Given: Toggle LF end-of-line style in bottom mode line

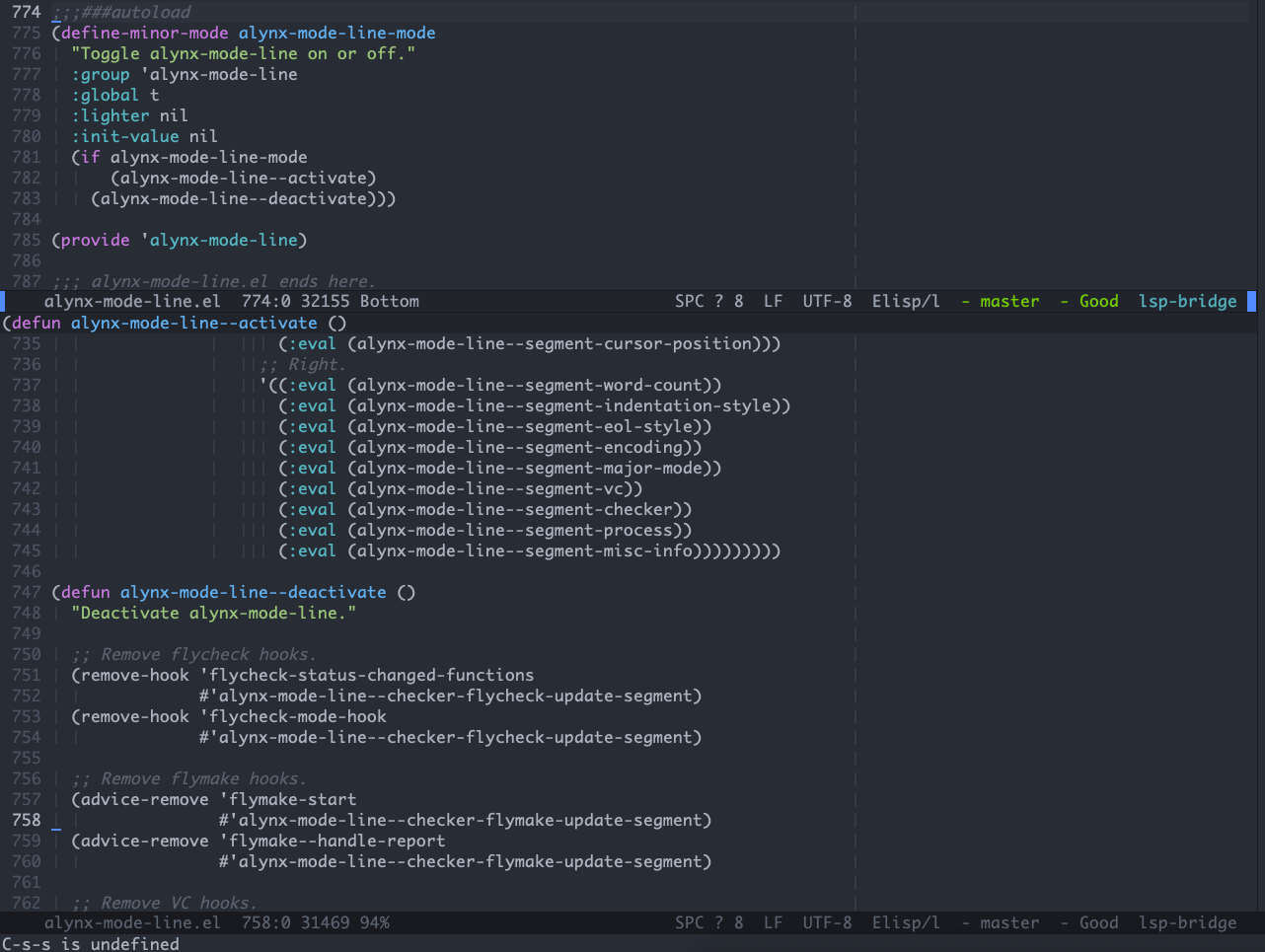Looking at the screenshot, I should tap(773, 922).
